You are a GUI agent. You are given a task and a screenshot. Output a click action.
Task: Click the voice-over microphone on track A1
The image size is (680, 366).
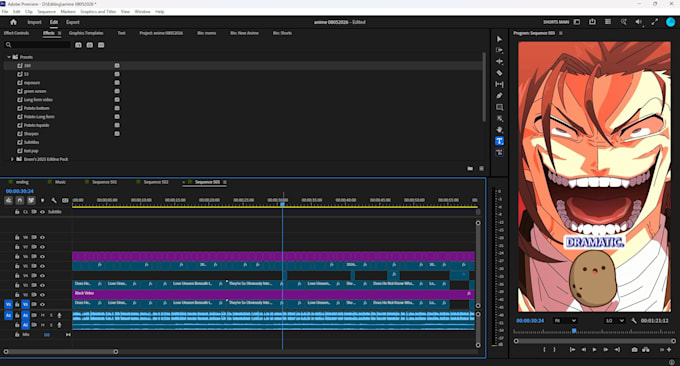[59, 315]
